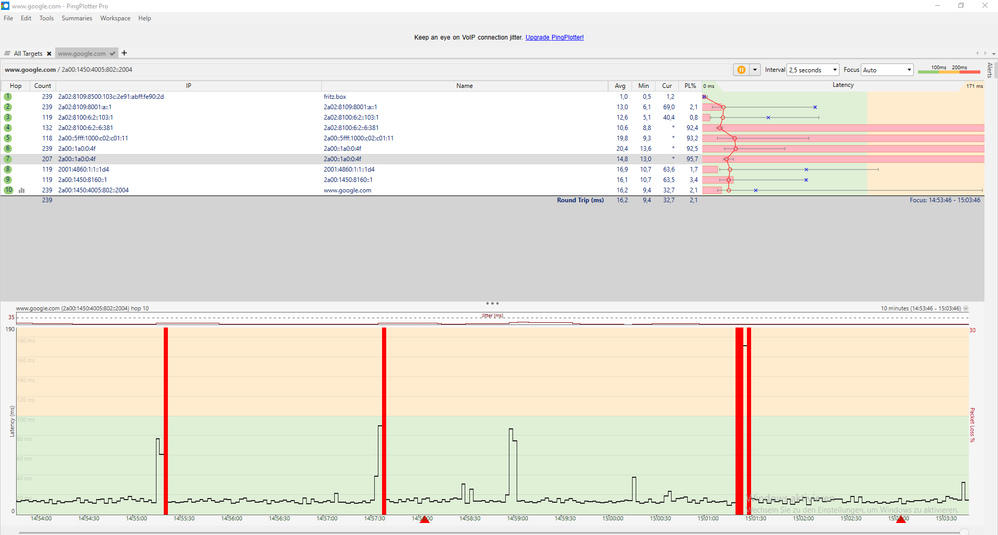
Task: Close the All Targets tab
Action: pyautogui.click(x=49, y=54)
